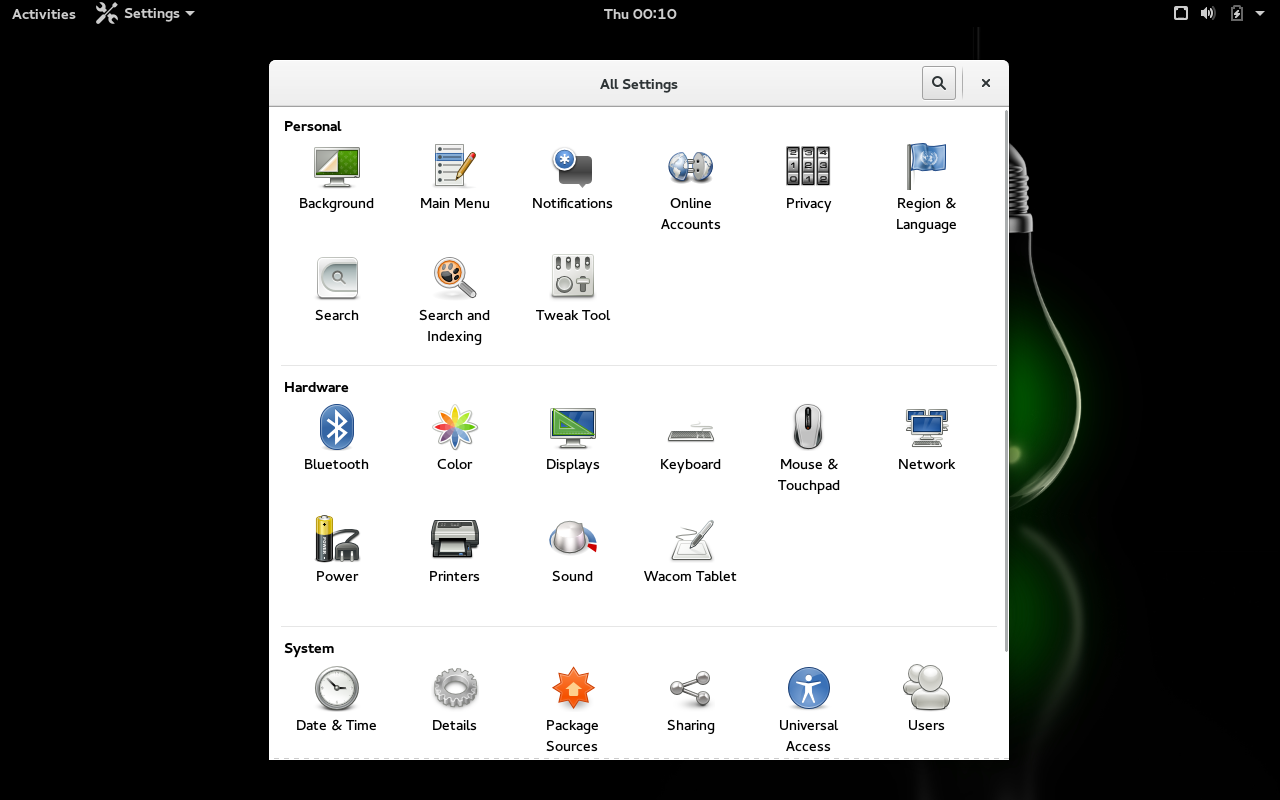Launch the Tweak Tool
Viewport: 1280px width, 800px height.
[572, 278]
